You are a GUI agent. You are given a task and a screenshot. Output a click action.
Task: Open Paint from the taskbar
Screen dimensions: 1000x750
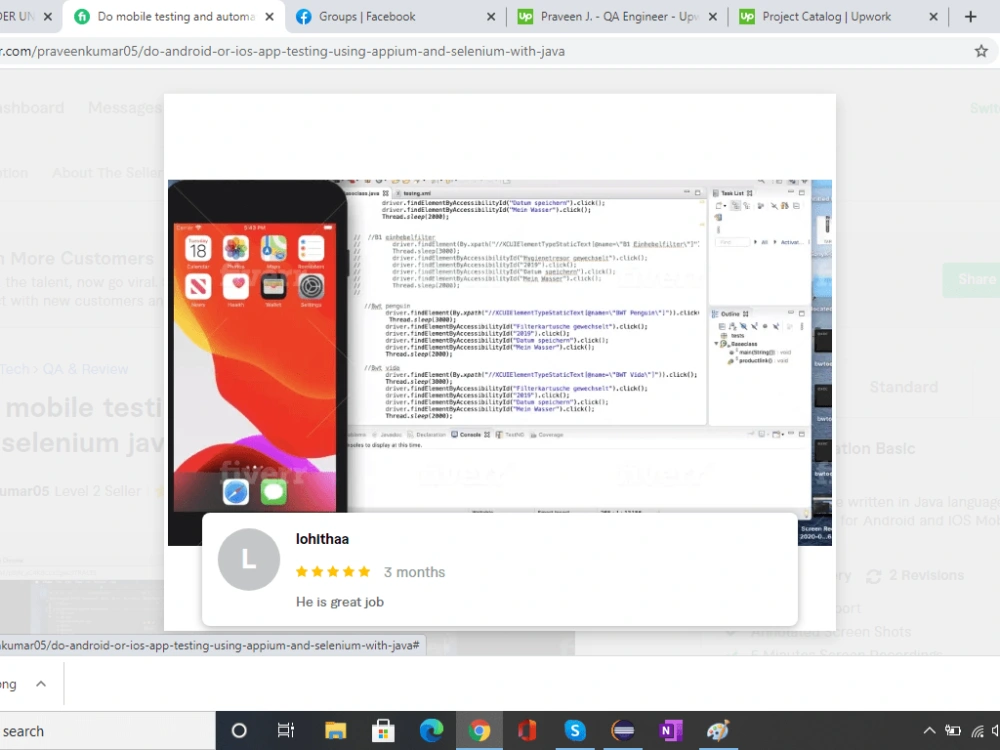coord(718,731)
